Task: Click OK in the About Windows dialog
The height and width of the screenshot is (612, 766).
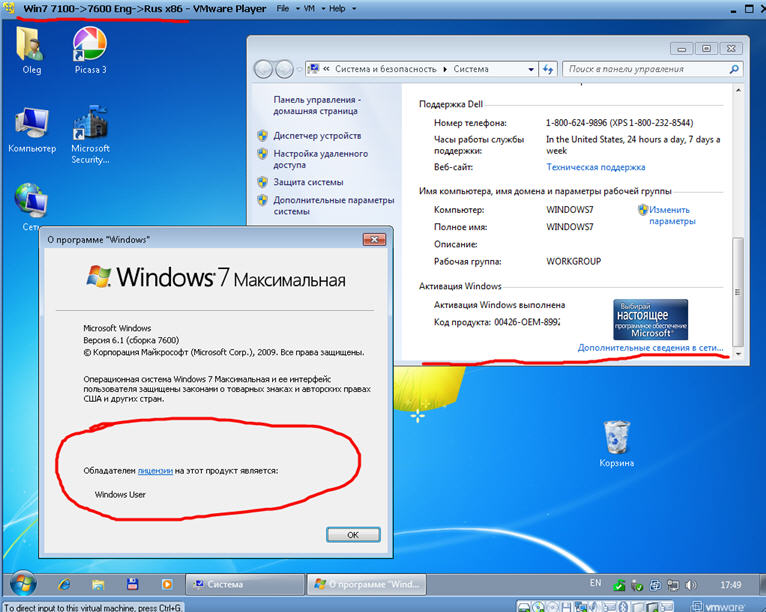Action: (x=353, y=535)
